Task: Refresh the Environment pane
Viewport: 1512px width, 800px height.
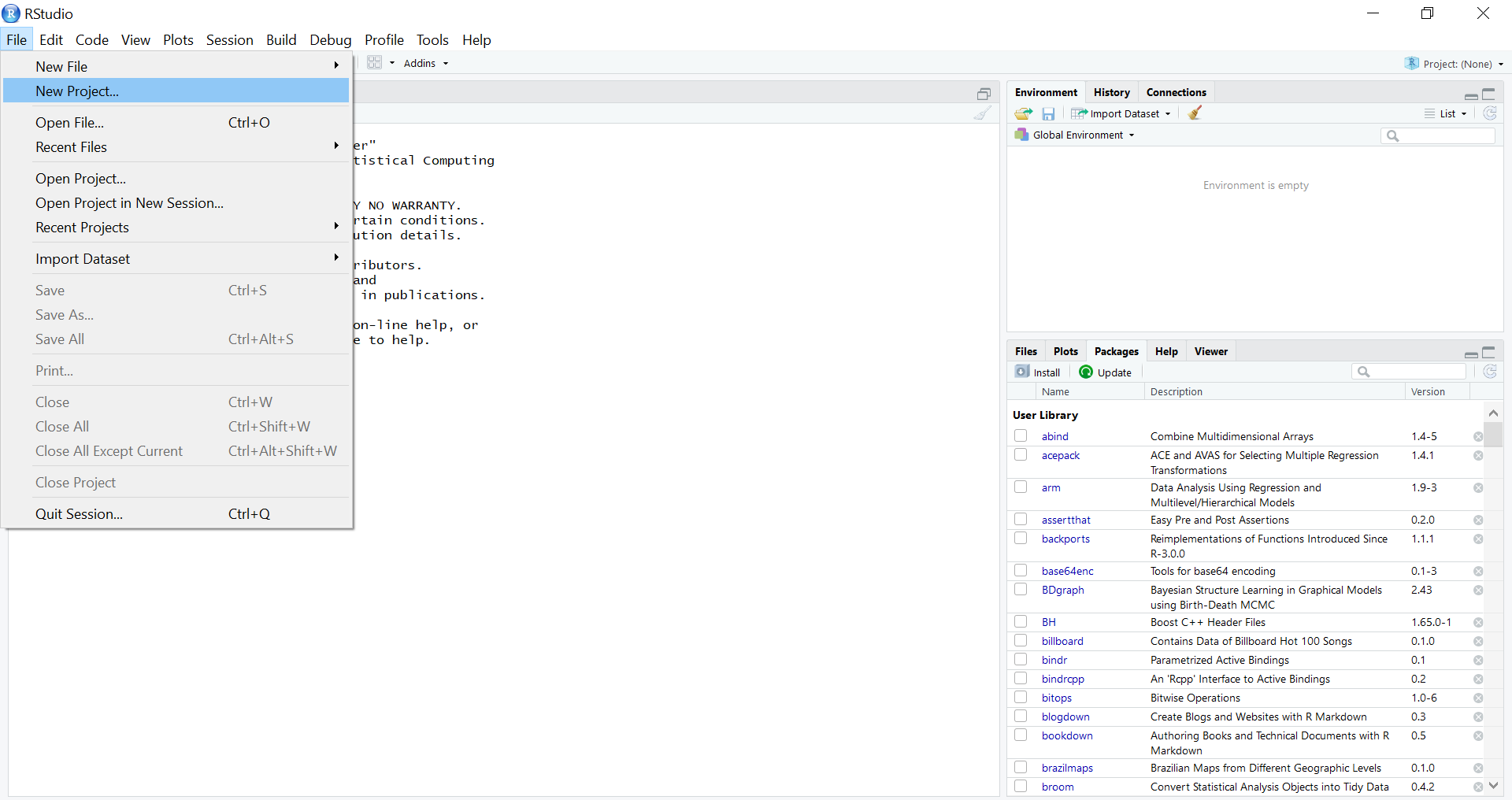Action: click(x=1490, y=113)
